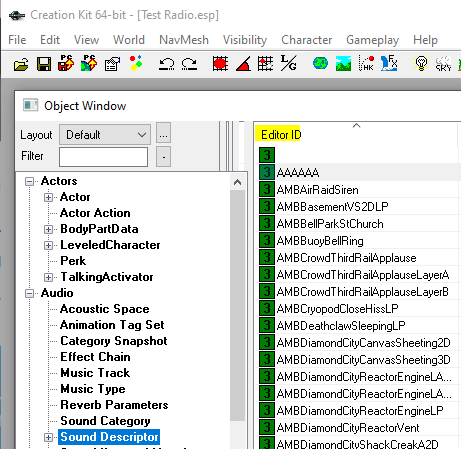Screen dimensions: 461x449
Task: Click the Redo arrow icon
Action: click(189, 64)
